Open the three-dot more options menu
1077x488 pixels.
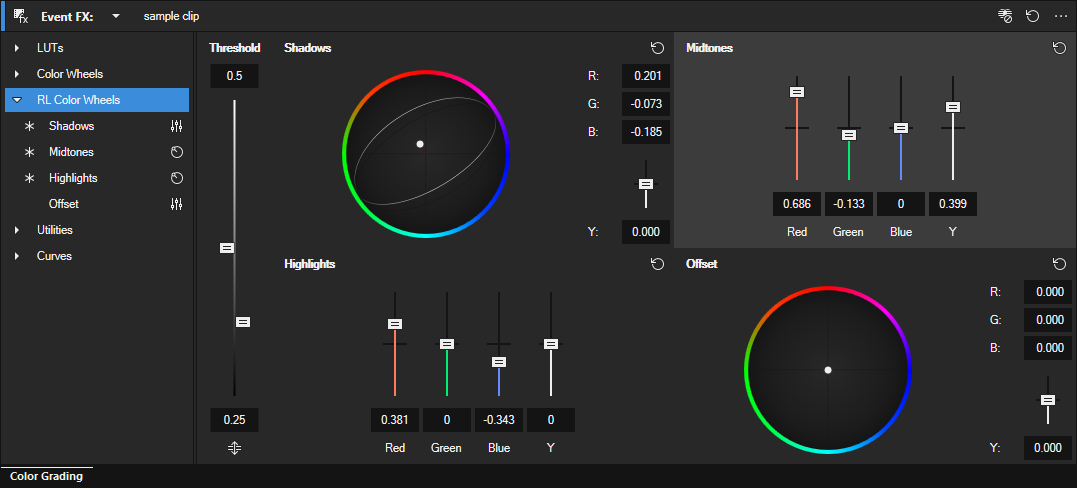[x=1060, y=16]
